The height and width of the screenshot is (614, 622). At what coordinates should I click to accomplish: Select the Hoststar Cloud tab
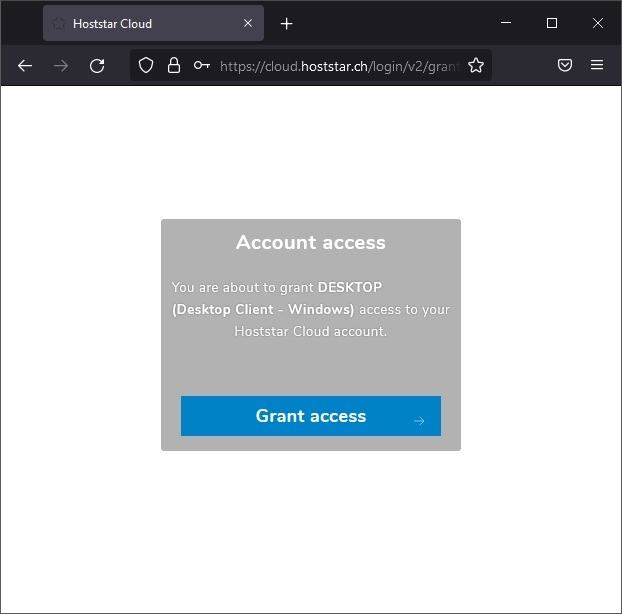153,23
